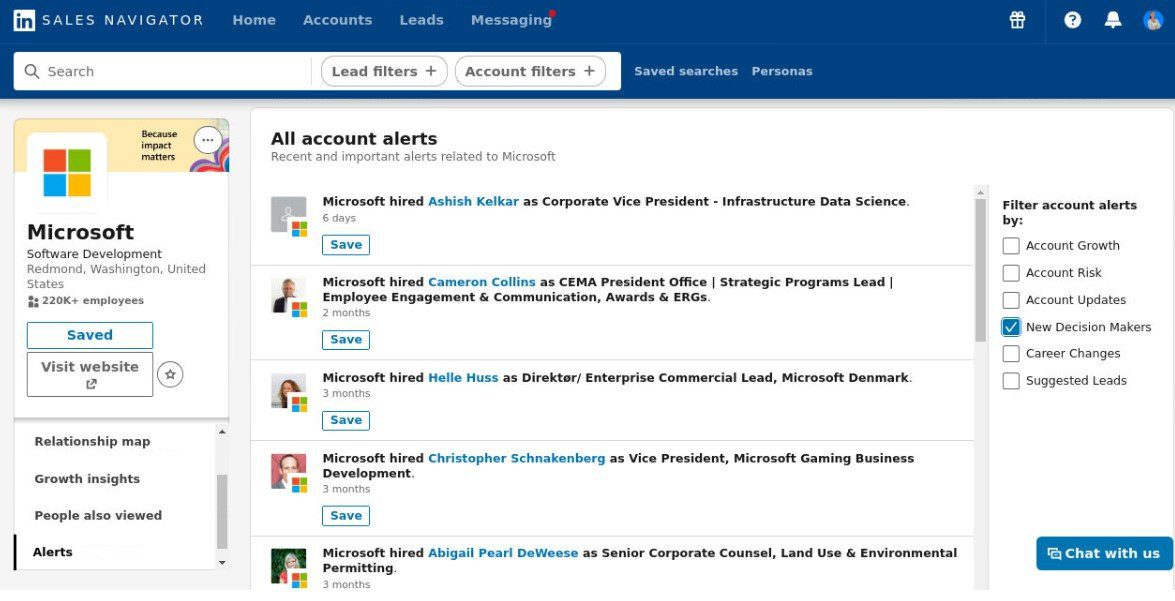Open the profile avatar menu

point(1153,20)
